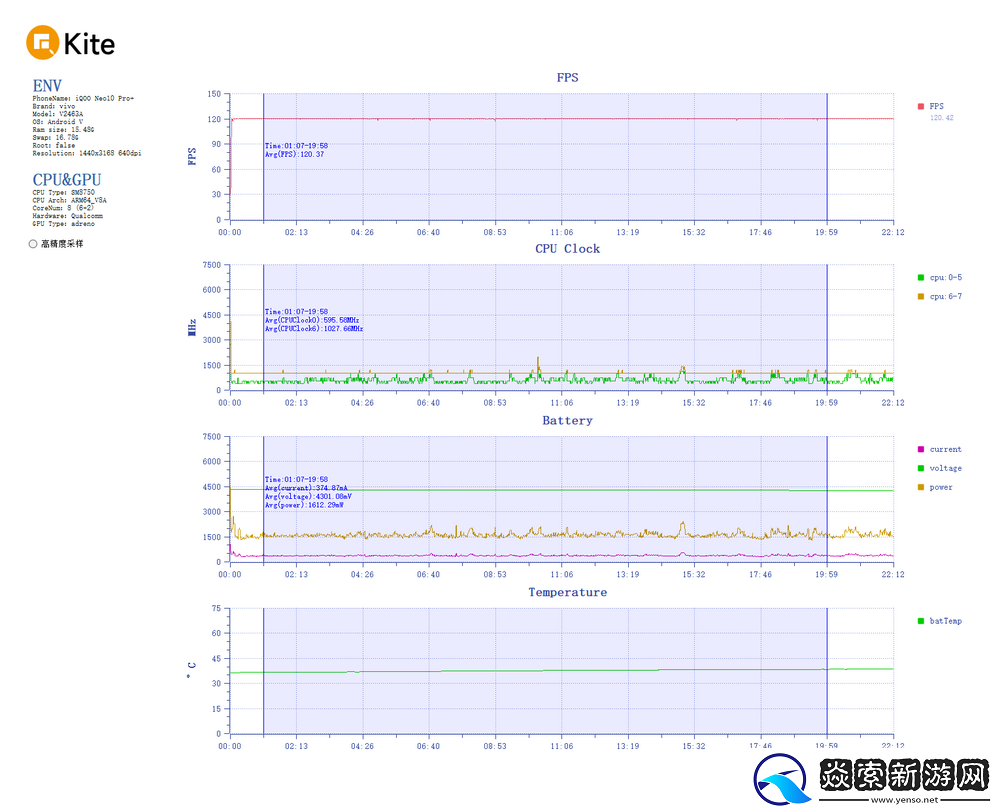Enable the 高精度采样 radio option

33,243
